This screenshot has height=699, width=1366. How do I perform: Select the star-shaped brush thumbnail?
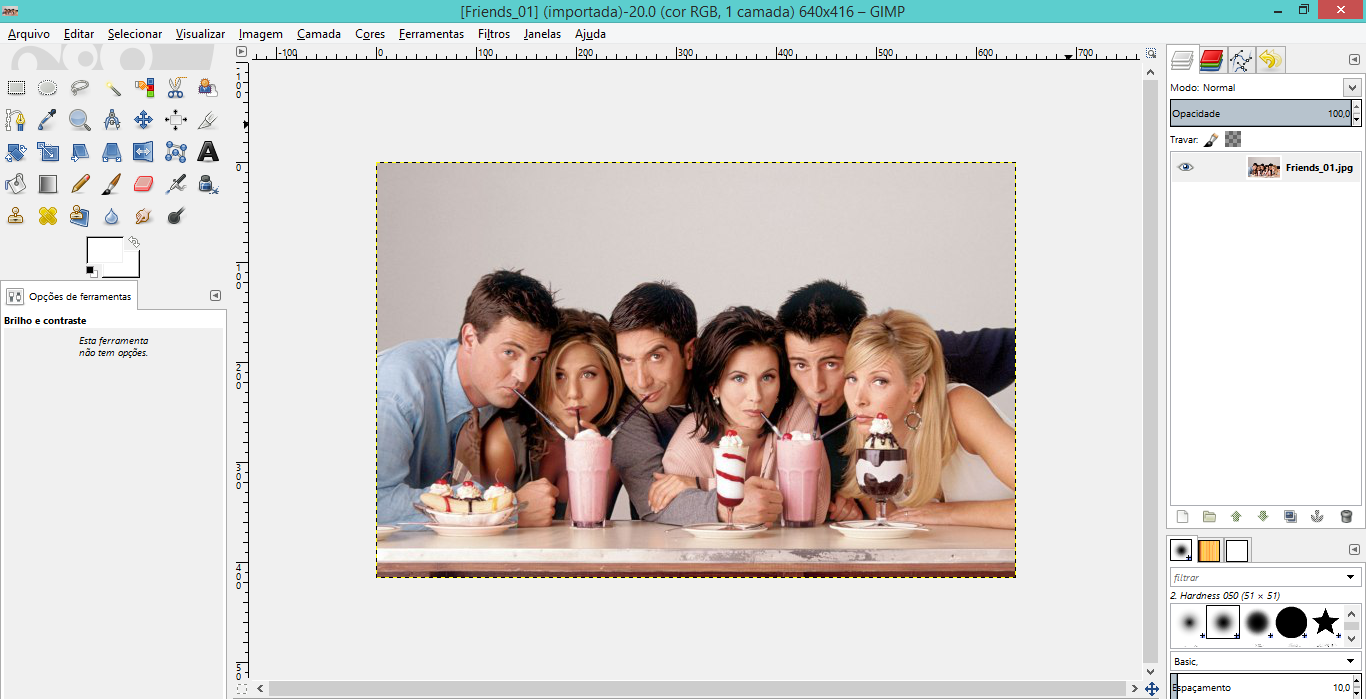point(1325,622)
